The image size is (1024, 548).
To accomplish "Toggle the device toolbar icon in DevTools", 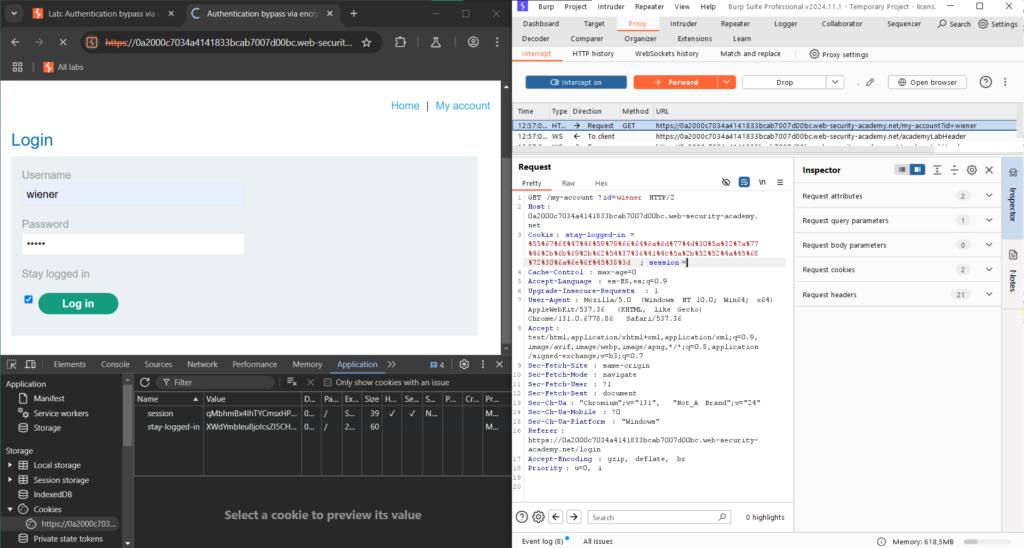I will (30, 364).
